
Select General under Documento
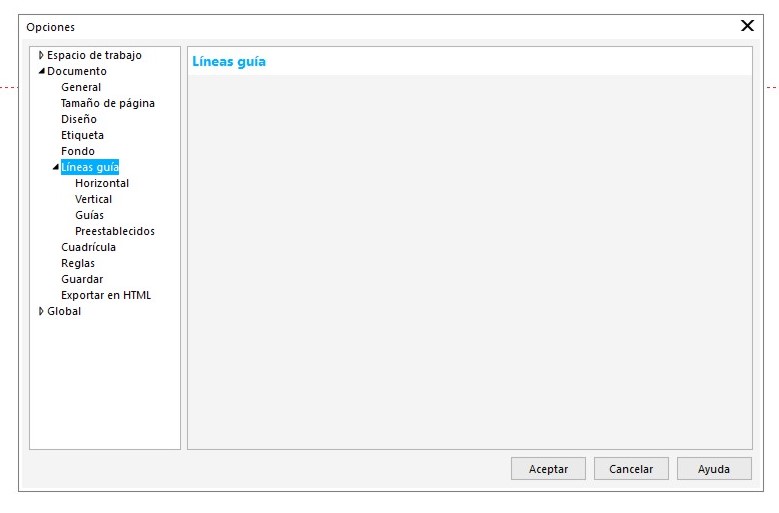point(81,88)
